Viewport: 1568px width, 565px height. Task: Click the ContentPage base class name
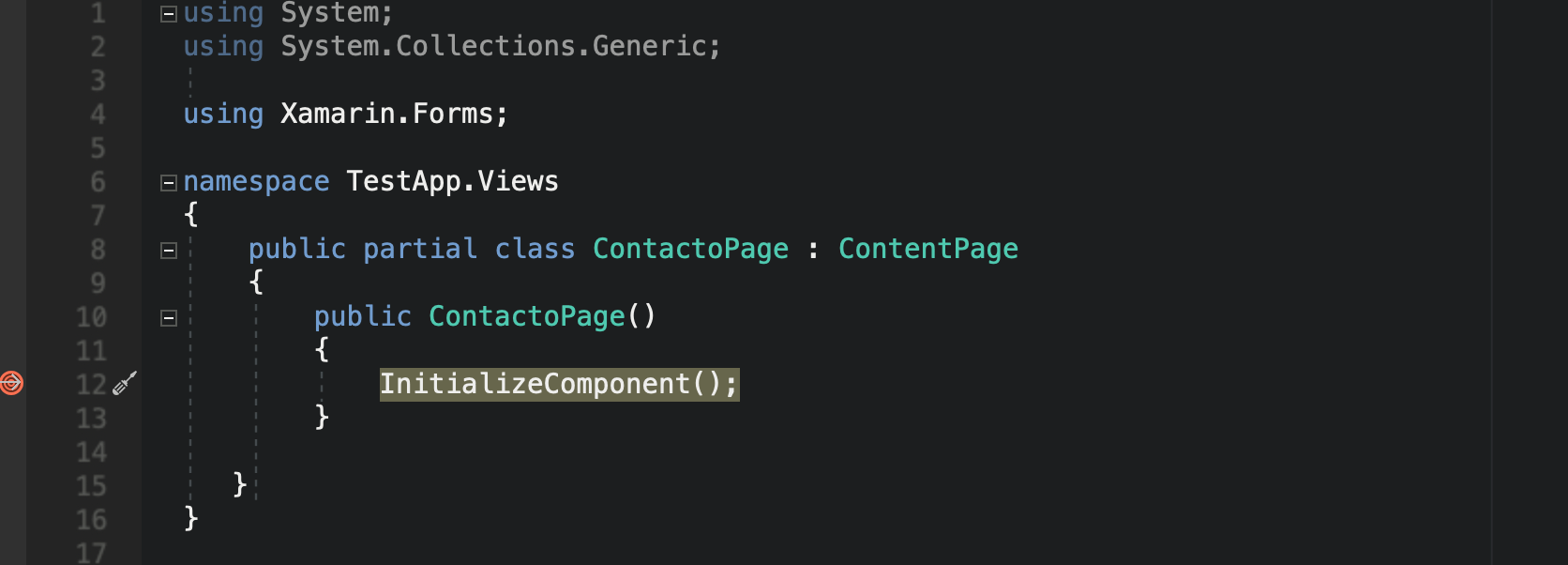[x=927, y=249]
